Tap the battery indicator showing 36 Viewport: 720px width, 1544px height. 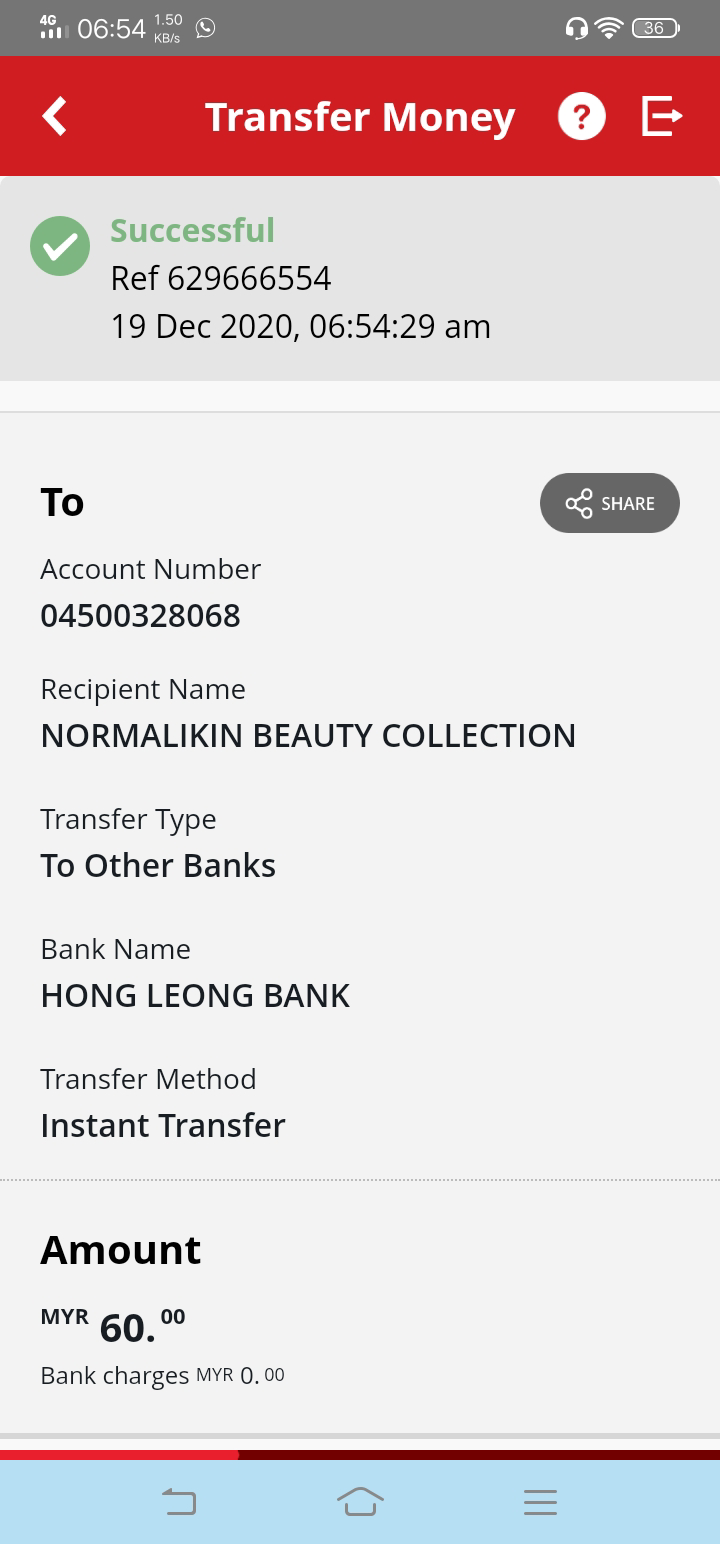[655, 28]
